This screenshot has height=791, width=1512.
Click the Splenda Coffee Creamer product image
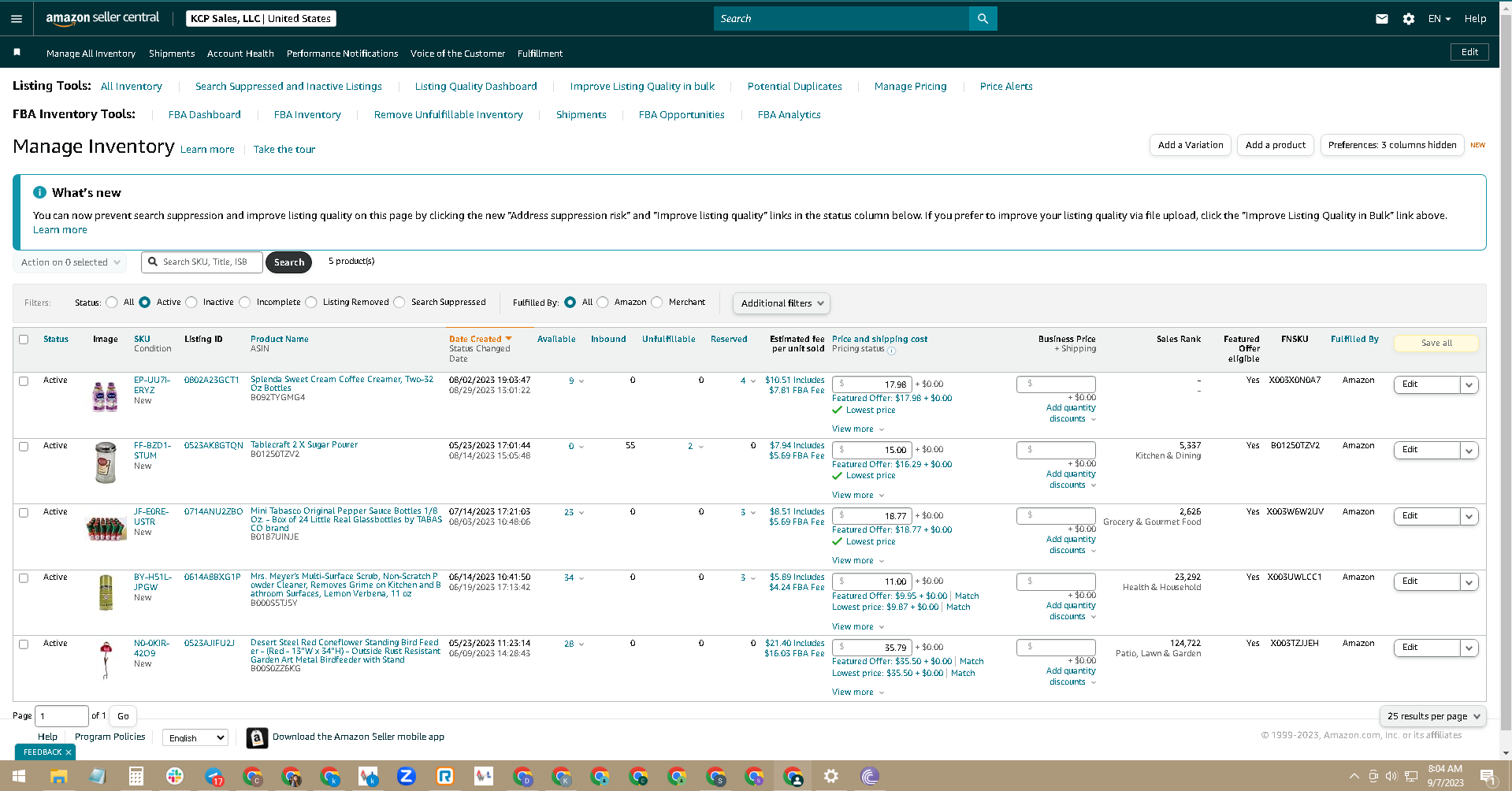point(105,396)
